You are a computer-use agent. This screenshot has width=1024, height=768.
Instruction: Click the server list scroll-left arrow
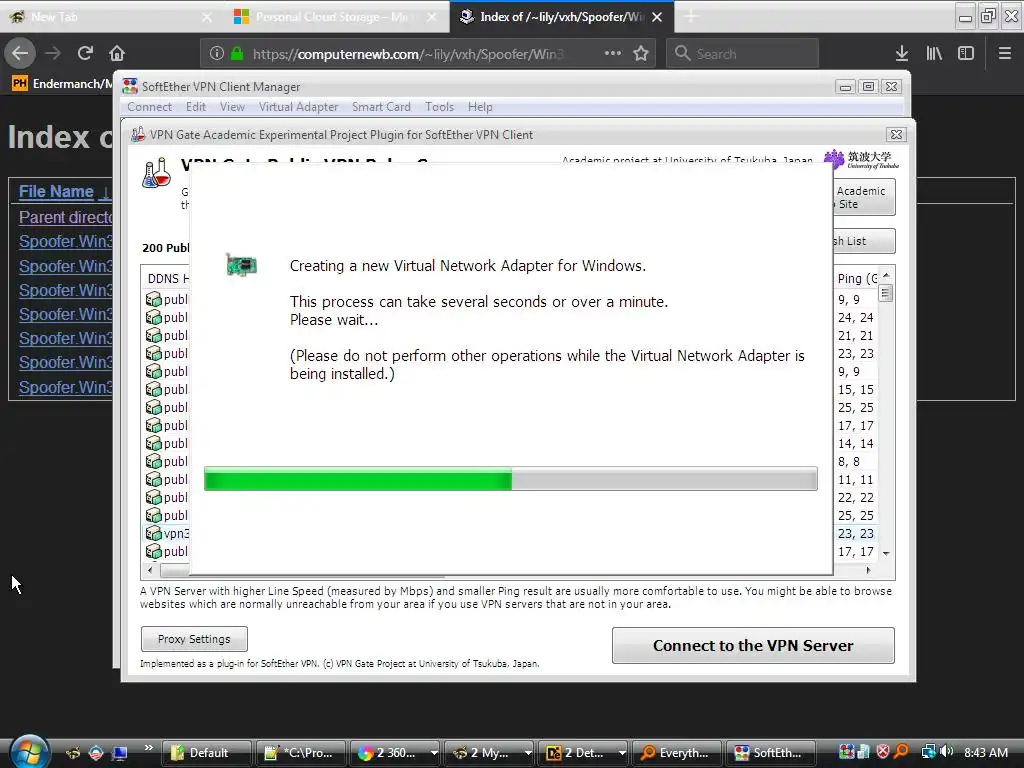tap(151, 569)
